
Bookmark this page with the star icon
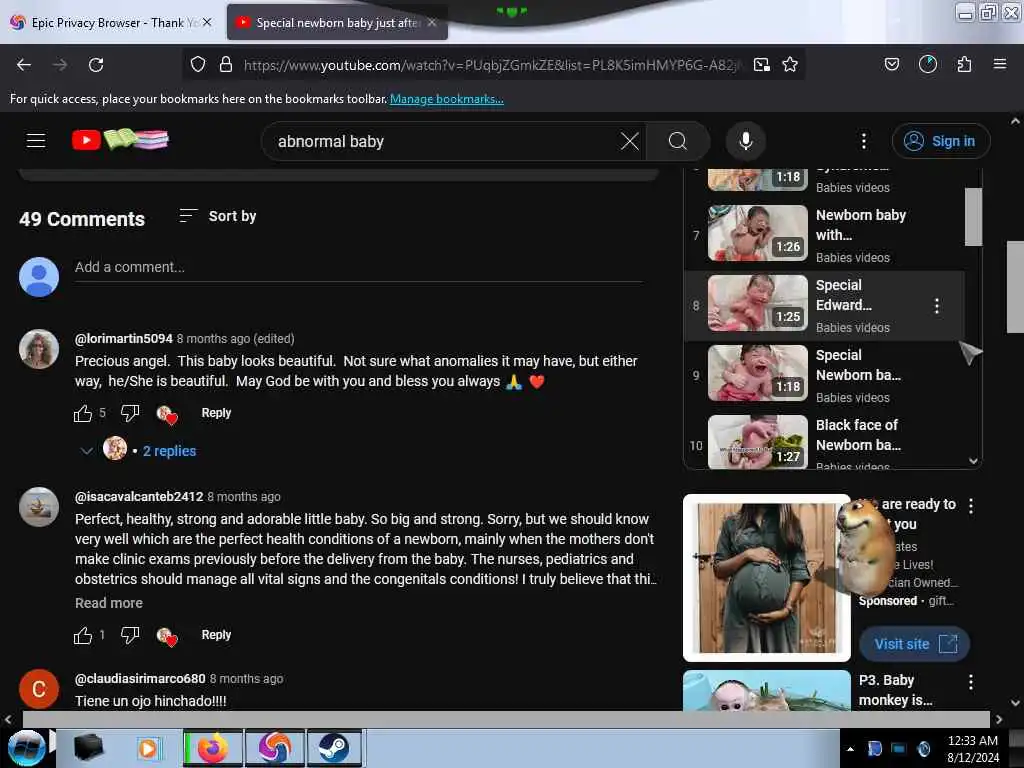tap(790, 65)
